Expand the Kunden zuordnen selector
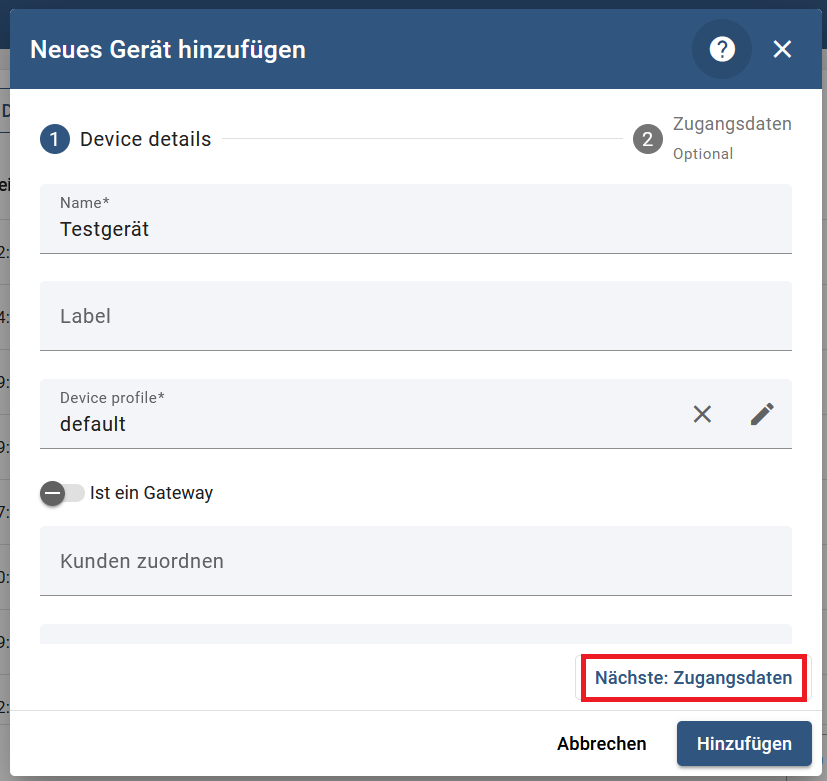 (x=415, y=561)
